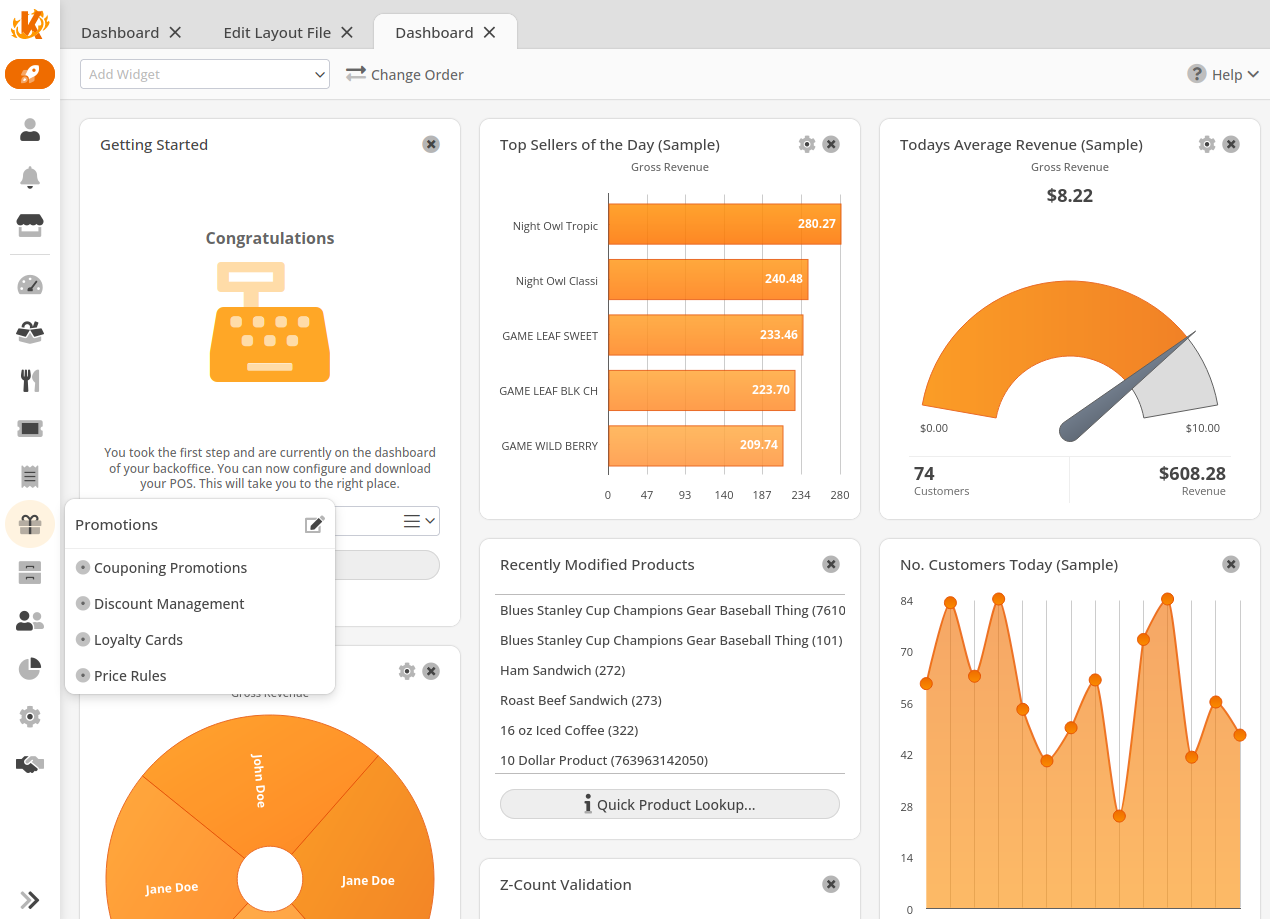Viewport: 1270px width, 919px height.
Task: Open settings gear of pie chart widget
Action: coord(406,671)
